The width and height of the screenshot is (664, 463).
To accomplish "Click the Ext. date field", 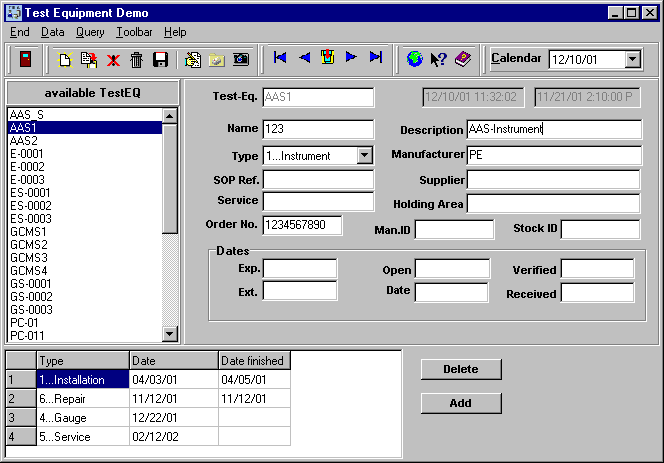I will [300, 291].
